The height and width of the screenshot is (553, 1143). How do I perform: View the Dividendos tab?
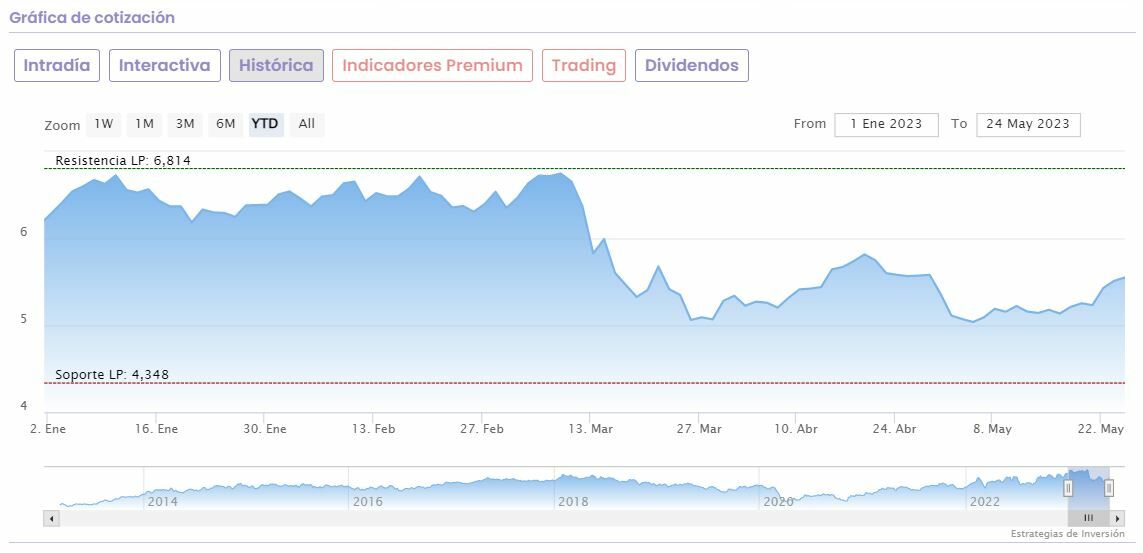tap(692, 66)
